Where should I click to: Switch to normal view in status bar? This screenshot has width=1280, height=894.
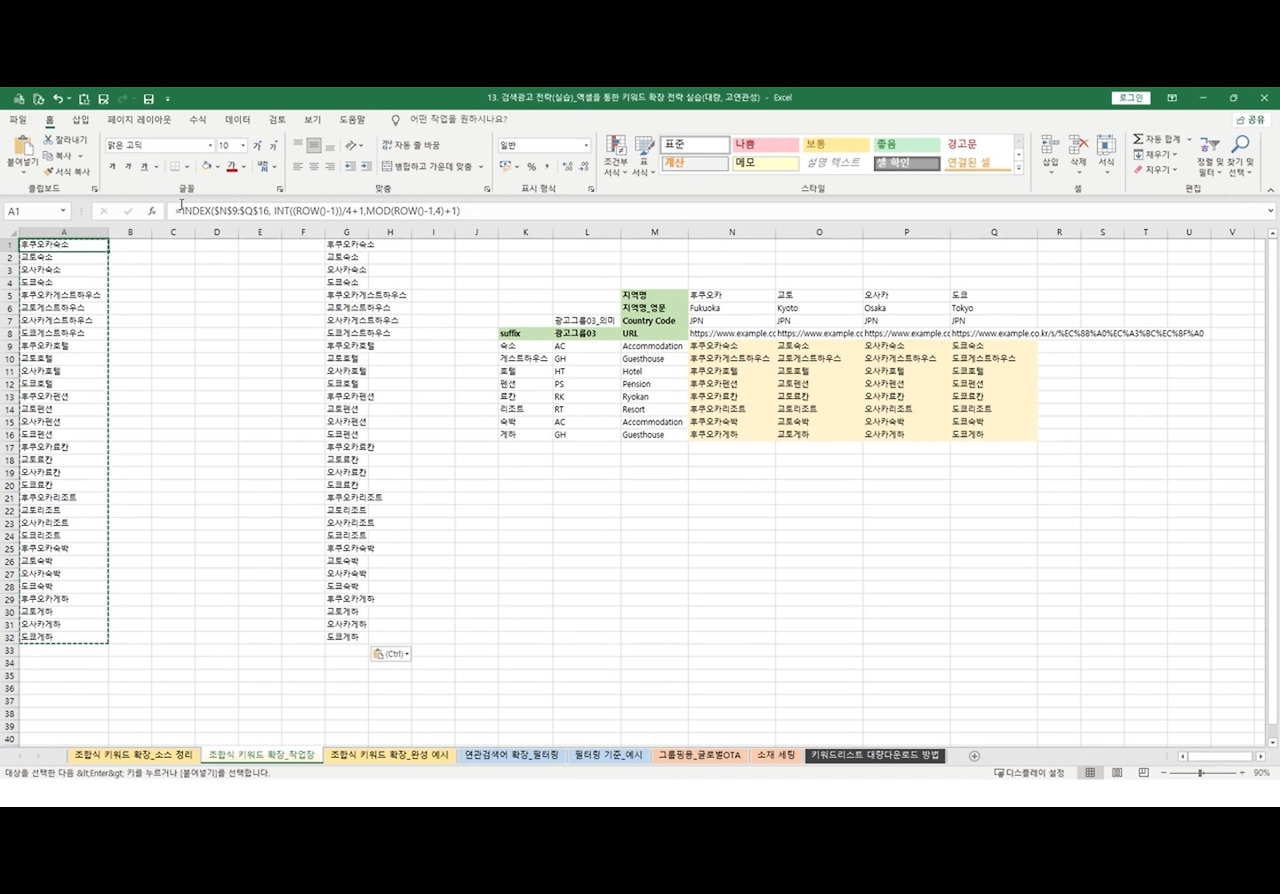(1090, 773)
